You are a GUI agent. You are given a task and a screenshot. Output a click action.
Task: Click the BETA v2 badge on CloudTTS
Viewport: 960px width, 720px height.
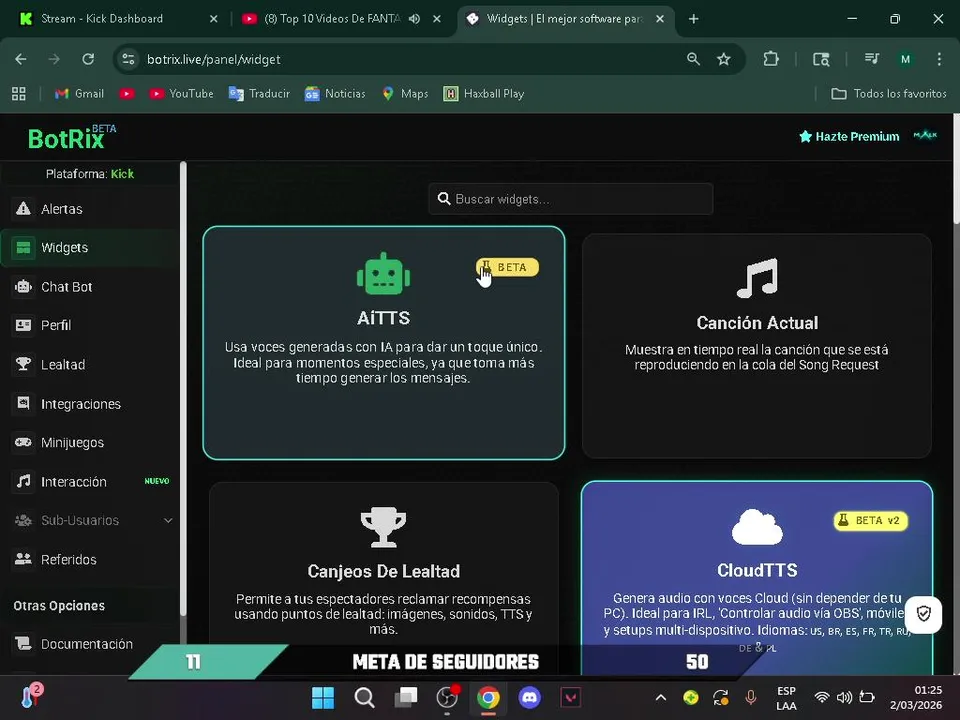(x=871, y=520)
